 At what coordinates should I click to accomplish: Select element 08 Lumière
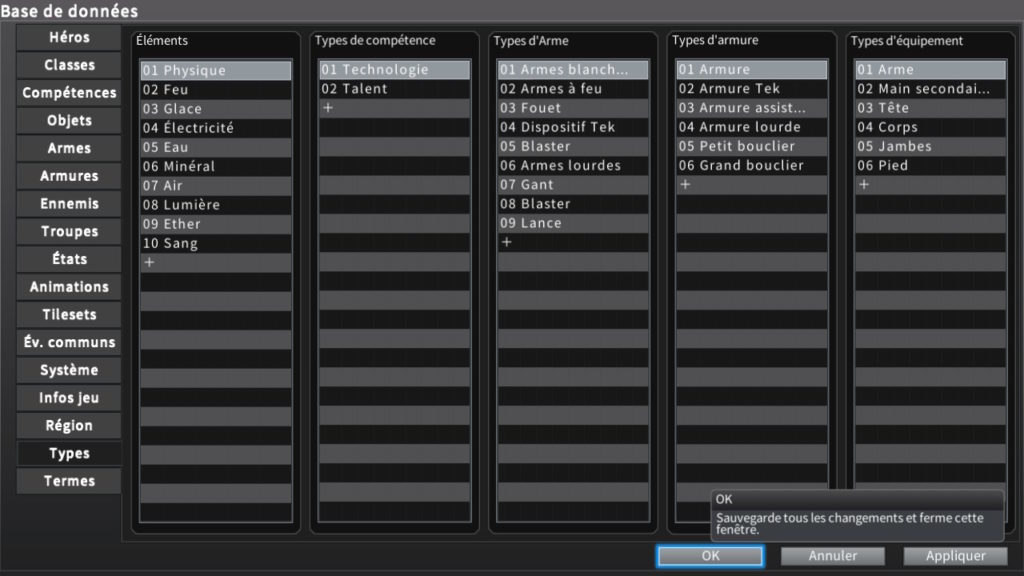point(216,205)
